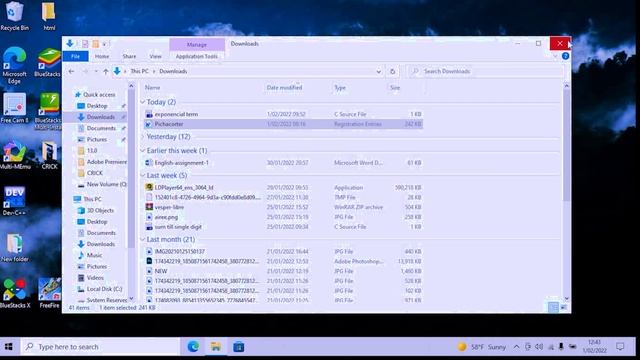
Task: Select Music in navigation pane
Action: pos(94,255)
